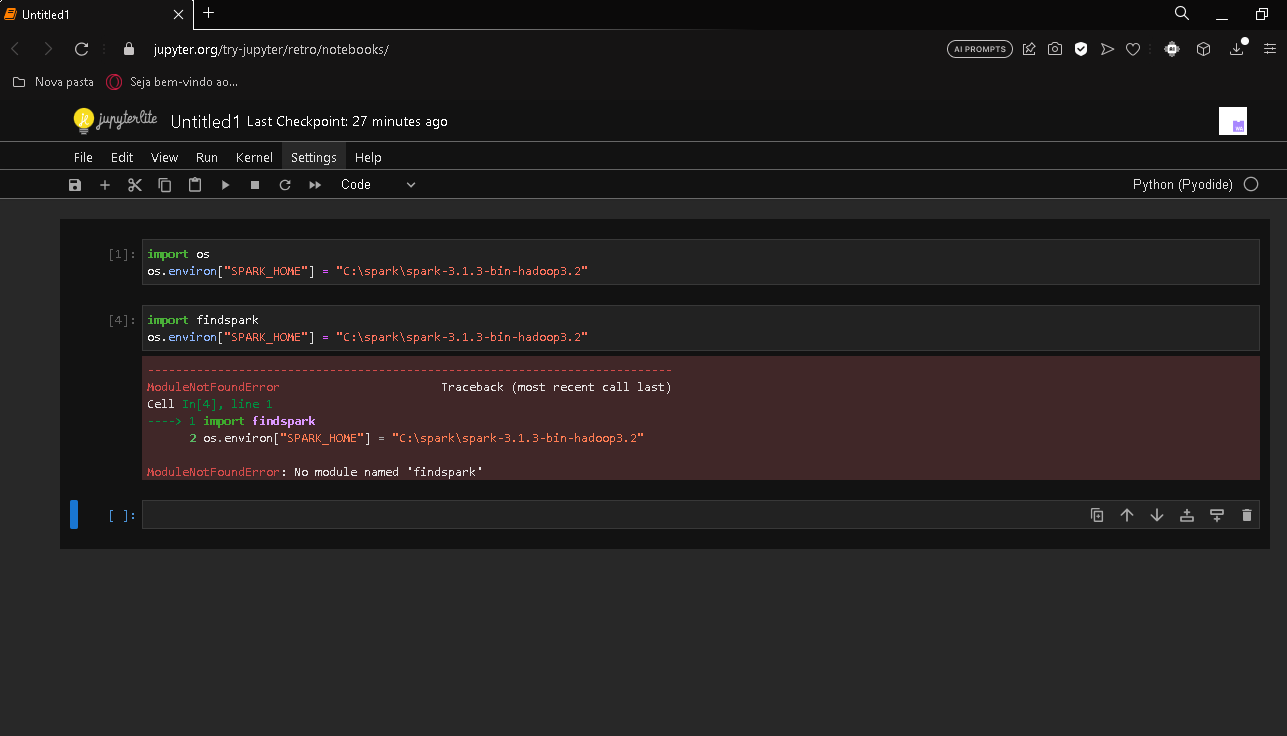Interrupt the kernel with the stop icon
1287x736 pixels.
tap(255, 185)
